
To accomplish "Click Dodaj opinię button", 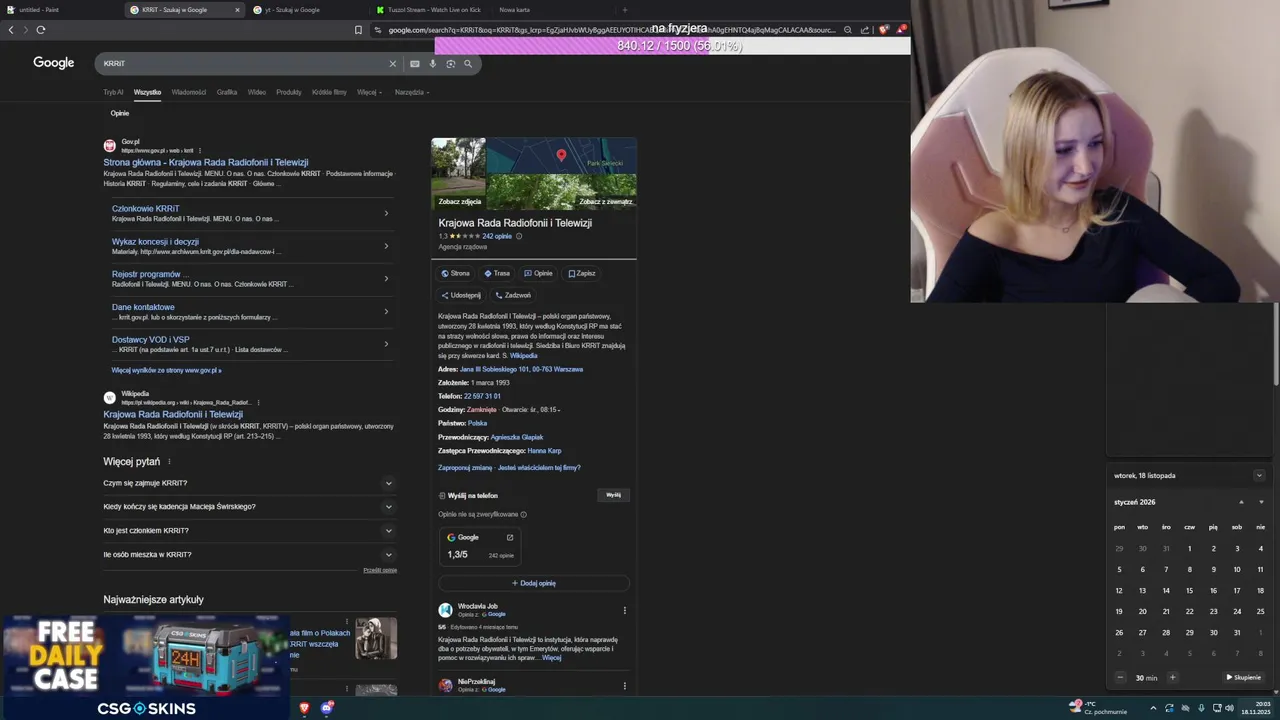I will (534, 583).
